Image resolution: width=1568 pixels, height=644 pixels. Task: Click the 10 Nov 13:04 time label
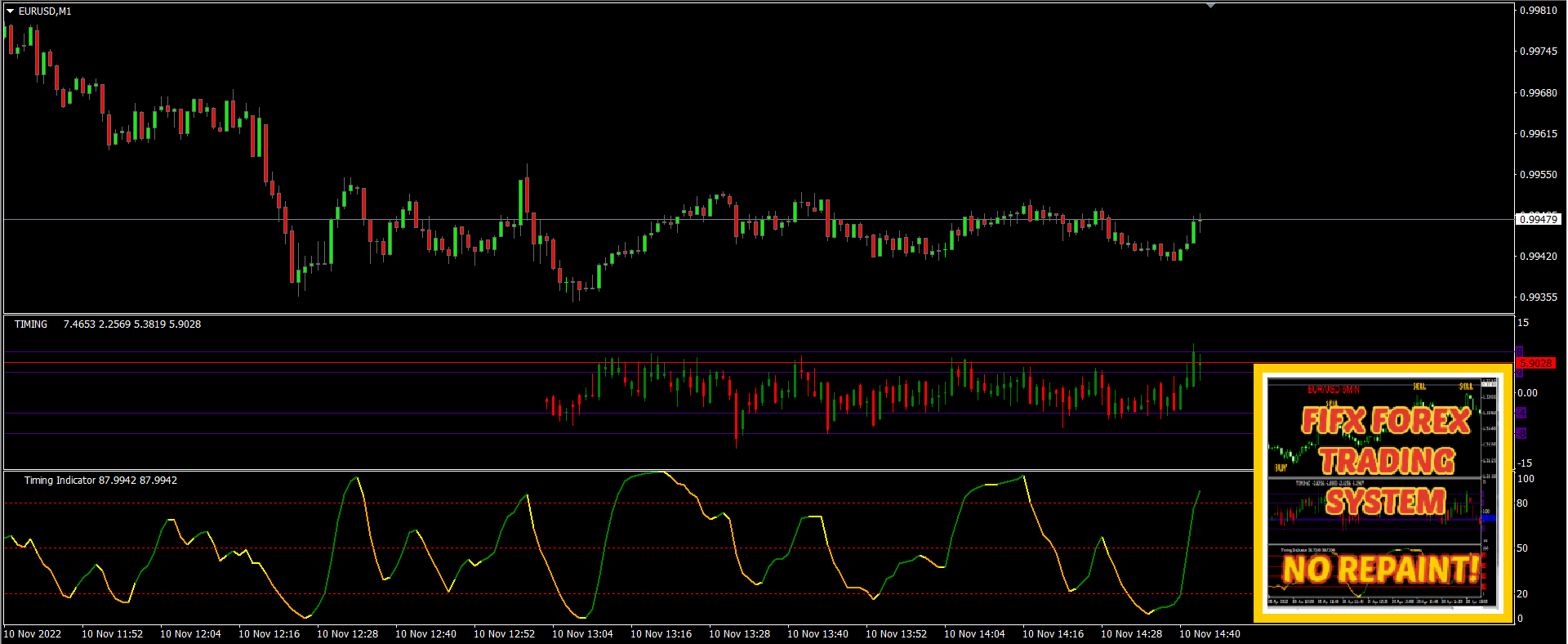point(582,634)
